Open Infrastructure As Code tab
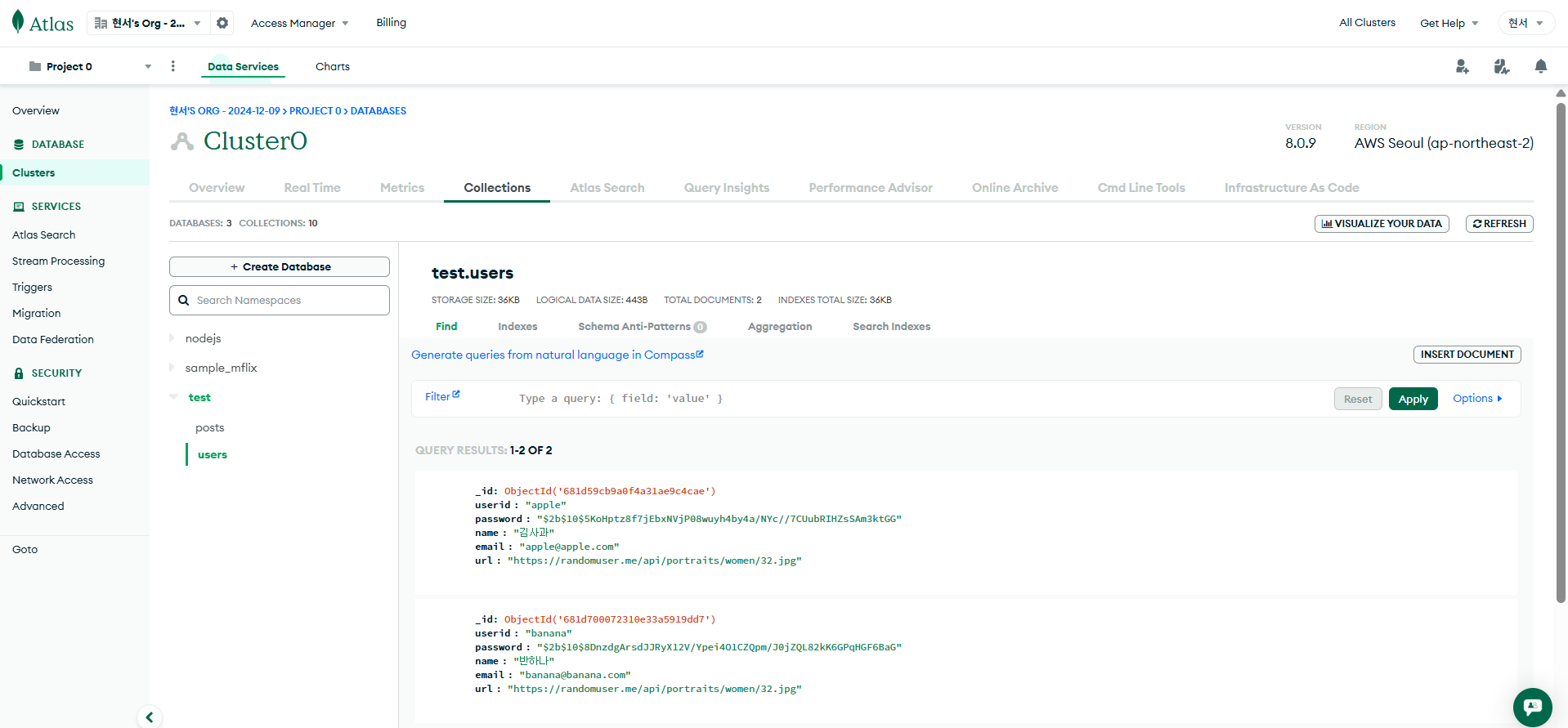 [x=1292, y=188]
